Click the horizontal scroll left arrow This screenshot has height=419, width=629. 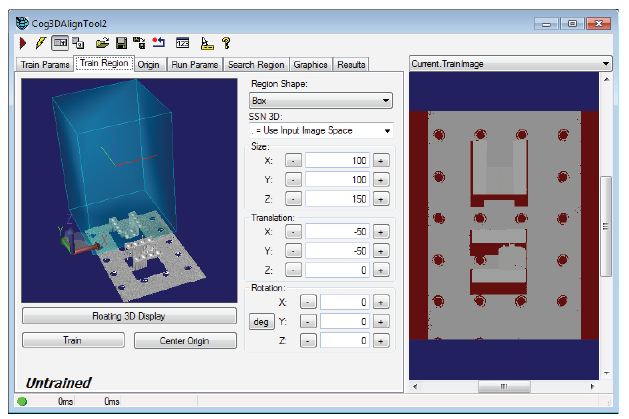point(415,387)
